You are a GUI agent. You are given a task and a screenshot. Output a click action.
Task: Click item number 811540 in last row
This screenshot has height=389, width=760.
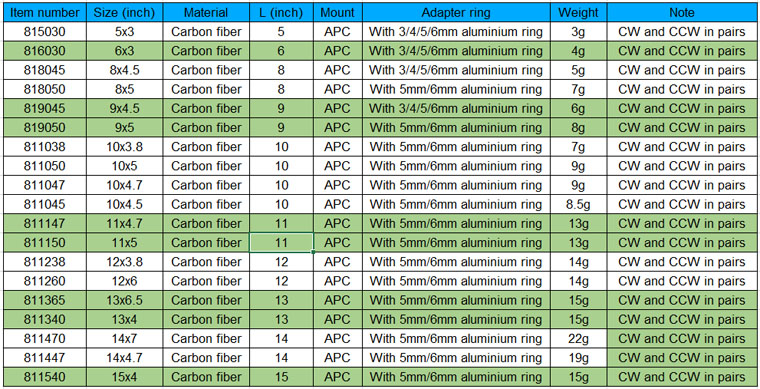45,377
